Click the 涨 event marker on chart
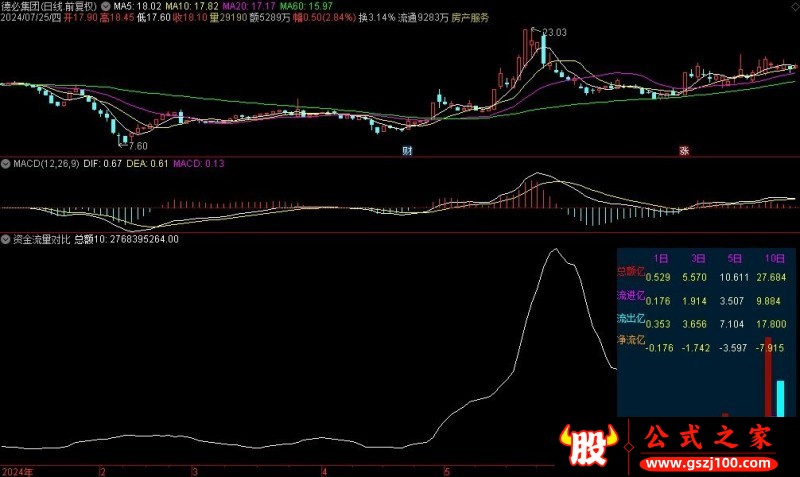This screenshot has width=800, height=477. (684, 150)
